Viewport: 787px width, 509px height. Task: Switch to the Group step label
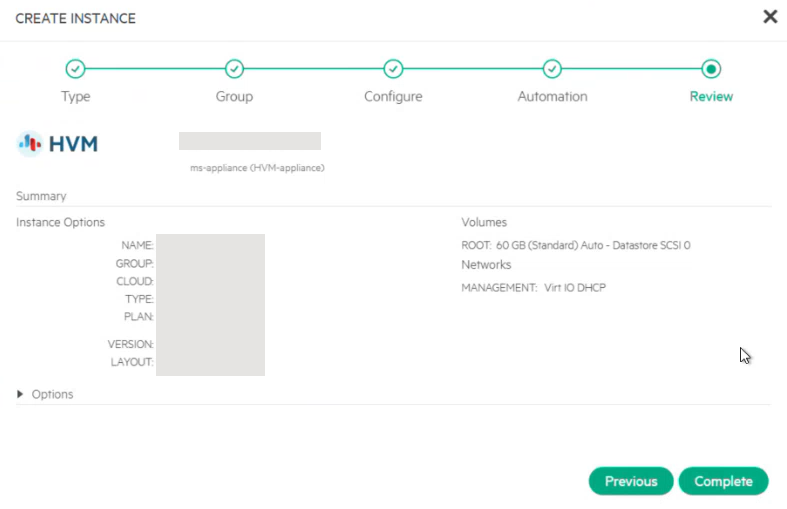pyautogui.click(x=234, y=97)
